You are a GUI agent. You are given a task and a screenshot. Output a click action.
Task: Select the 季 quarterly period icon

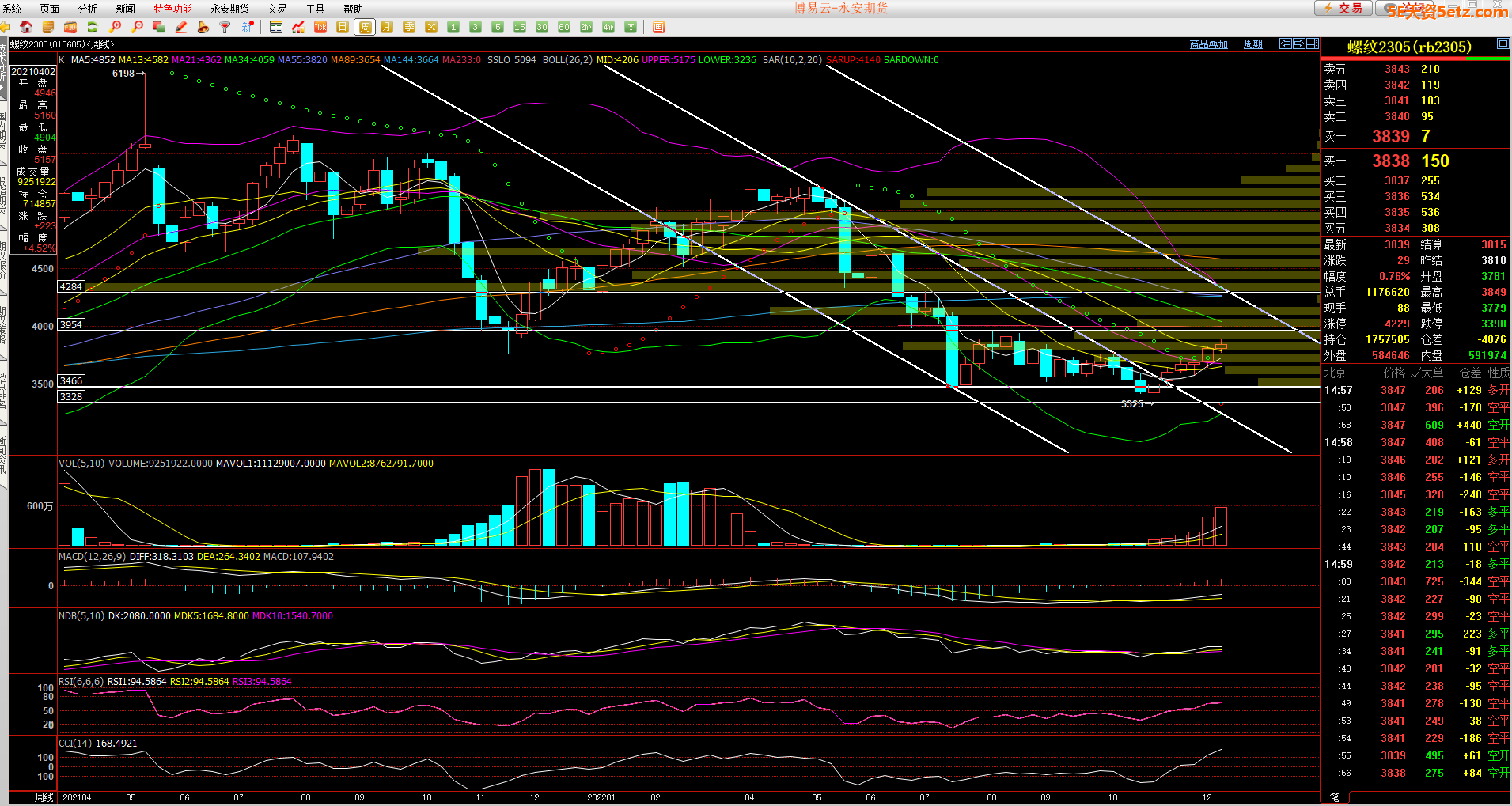click(x=409, y=27)
